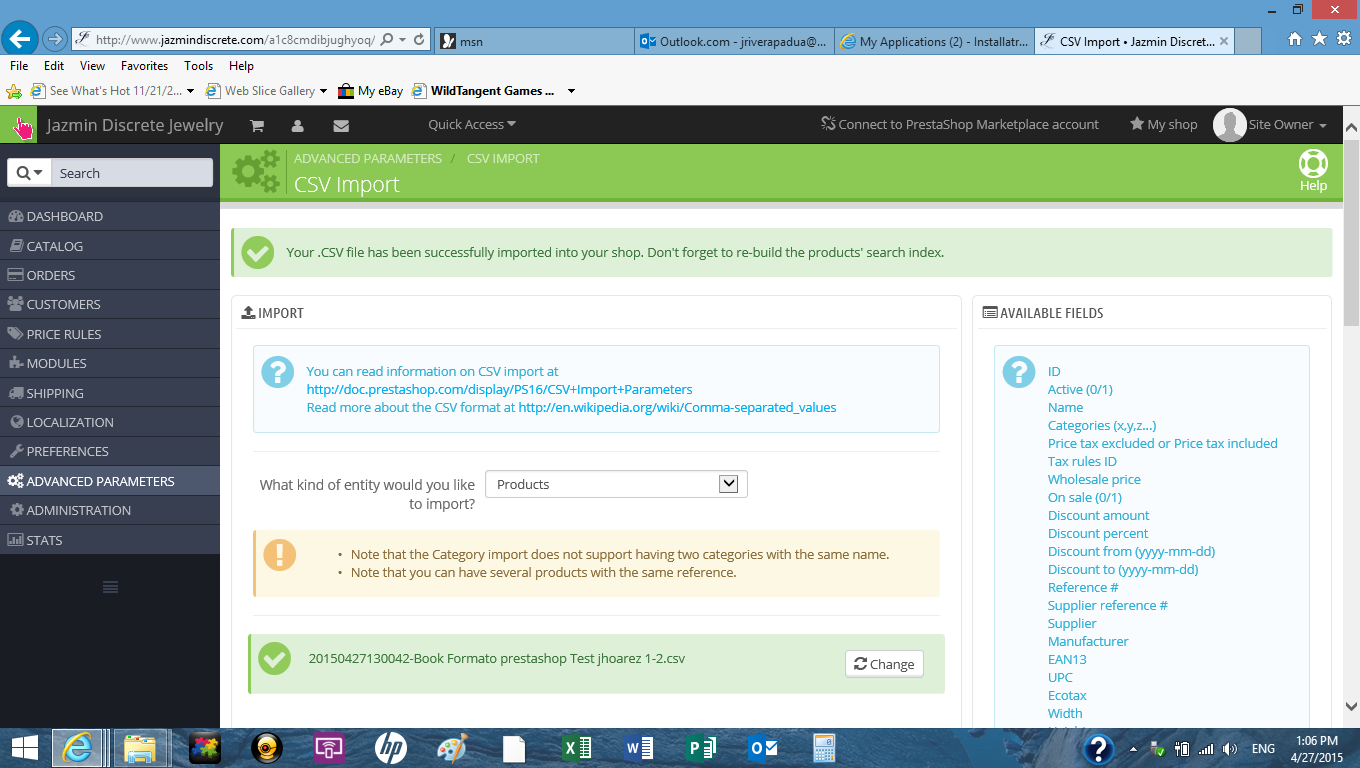
Task: Click the envelope messages icon in the header
Action: click(x=341, y=125)
